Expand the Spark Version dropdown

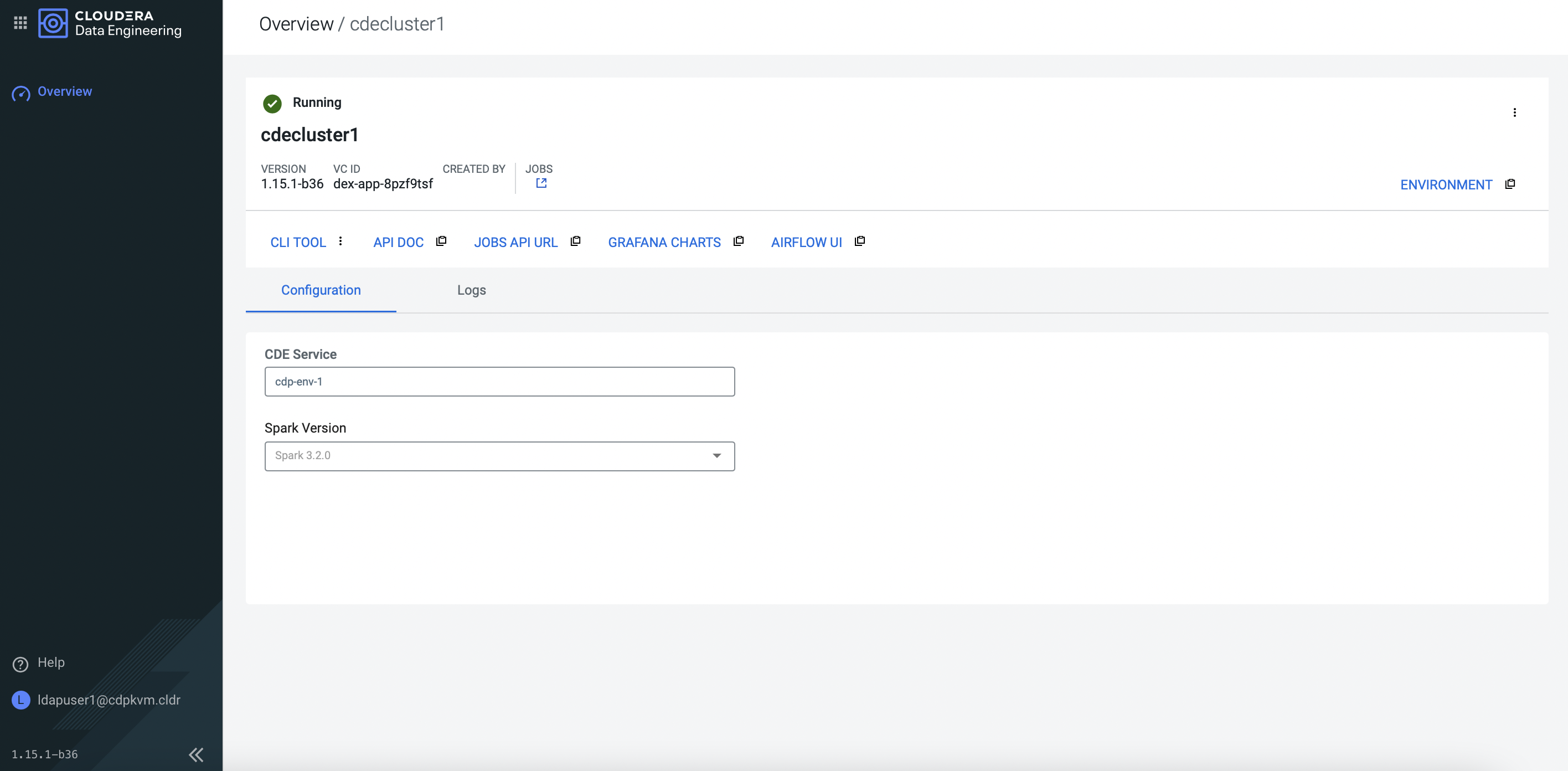pyautogui.click(x=716, y=455)
